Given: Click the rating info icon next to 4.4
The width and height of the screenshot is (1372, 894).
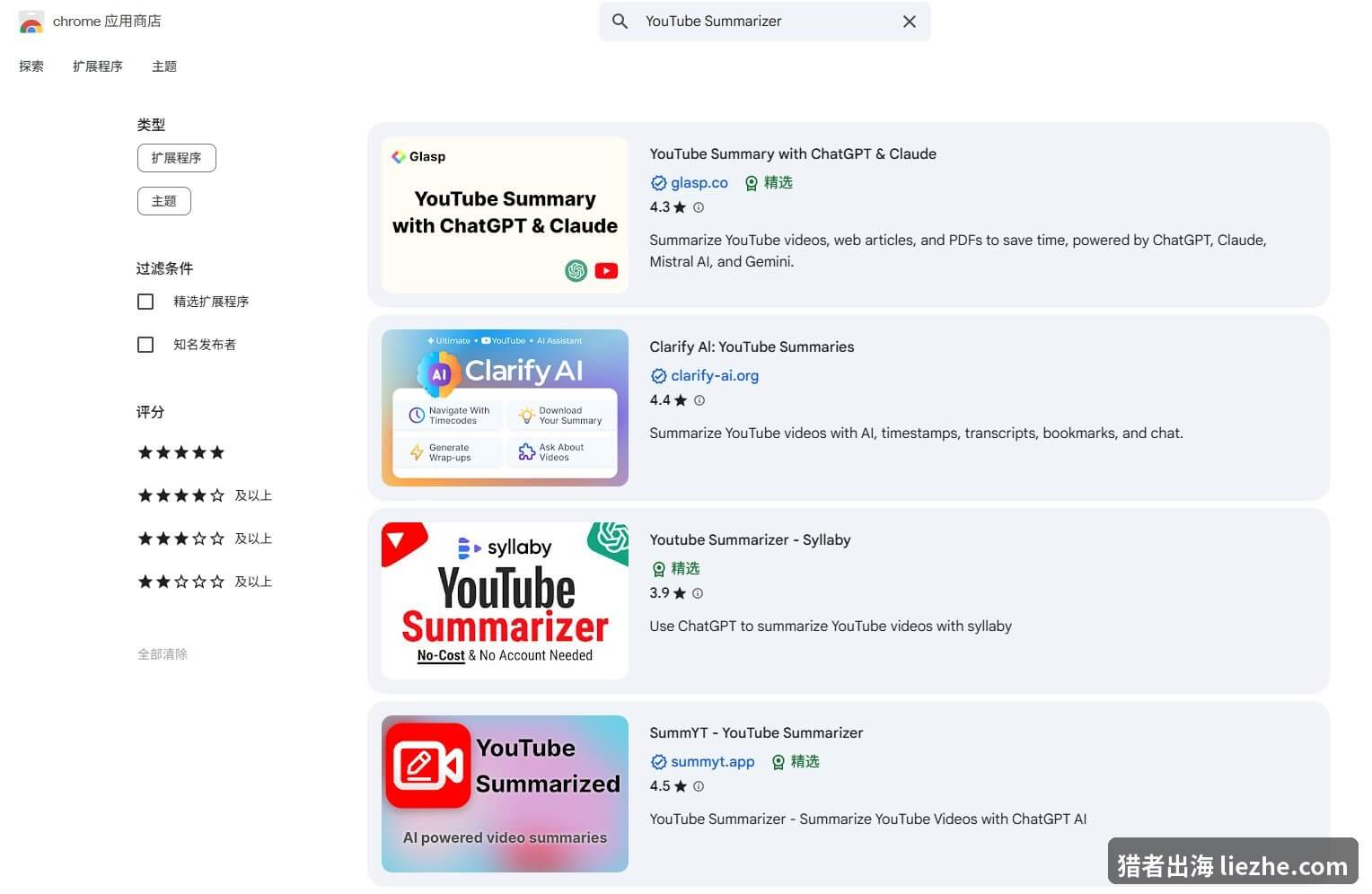Looking at the screenshot, I should (x=699, y=400).
